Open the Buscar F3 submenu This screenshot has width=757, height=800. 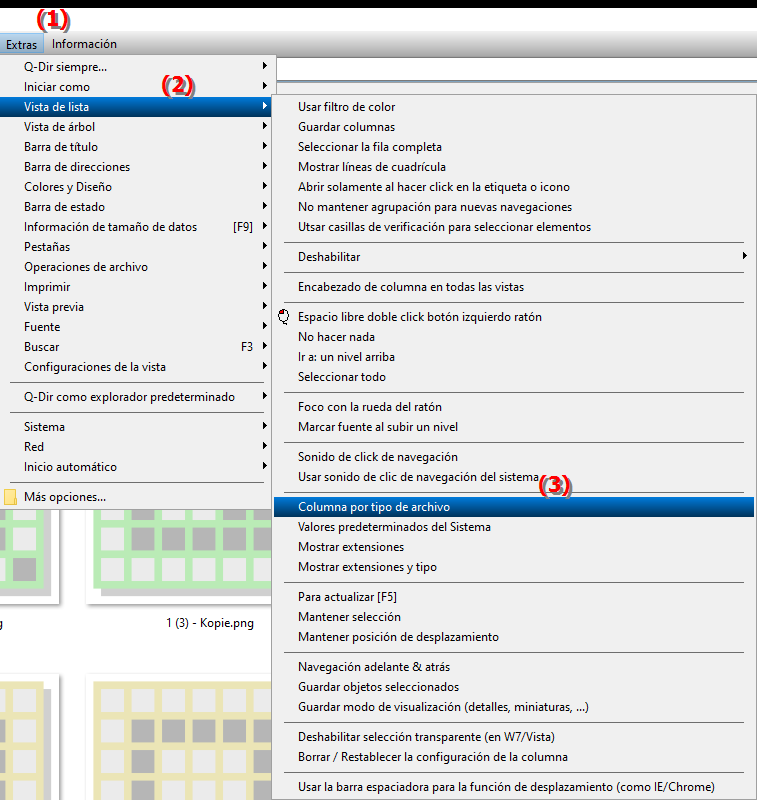(x=136, y=347)
